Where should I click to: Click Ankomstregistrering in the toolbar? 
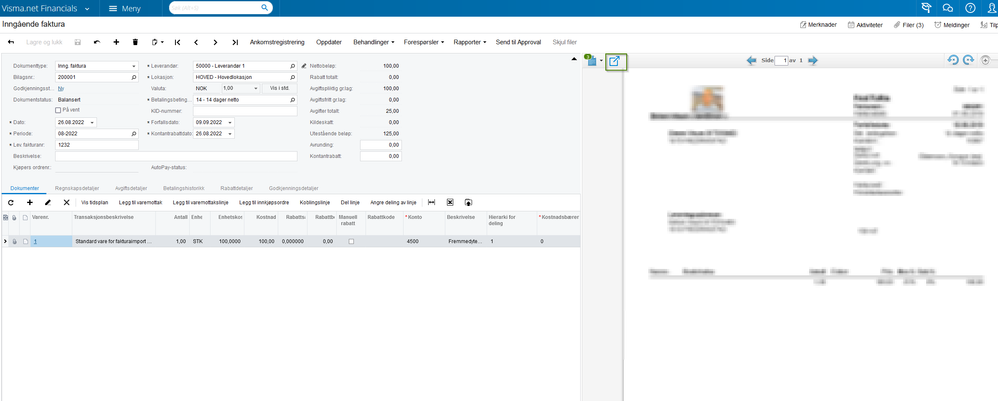pos(278,42)
